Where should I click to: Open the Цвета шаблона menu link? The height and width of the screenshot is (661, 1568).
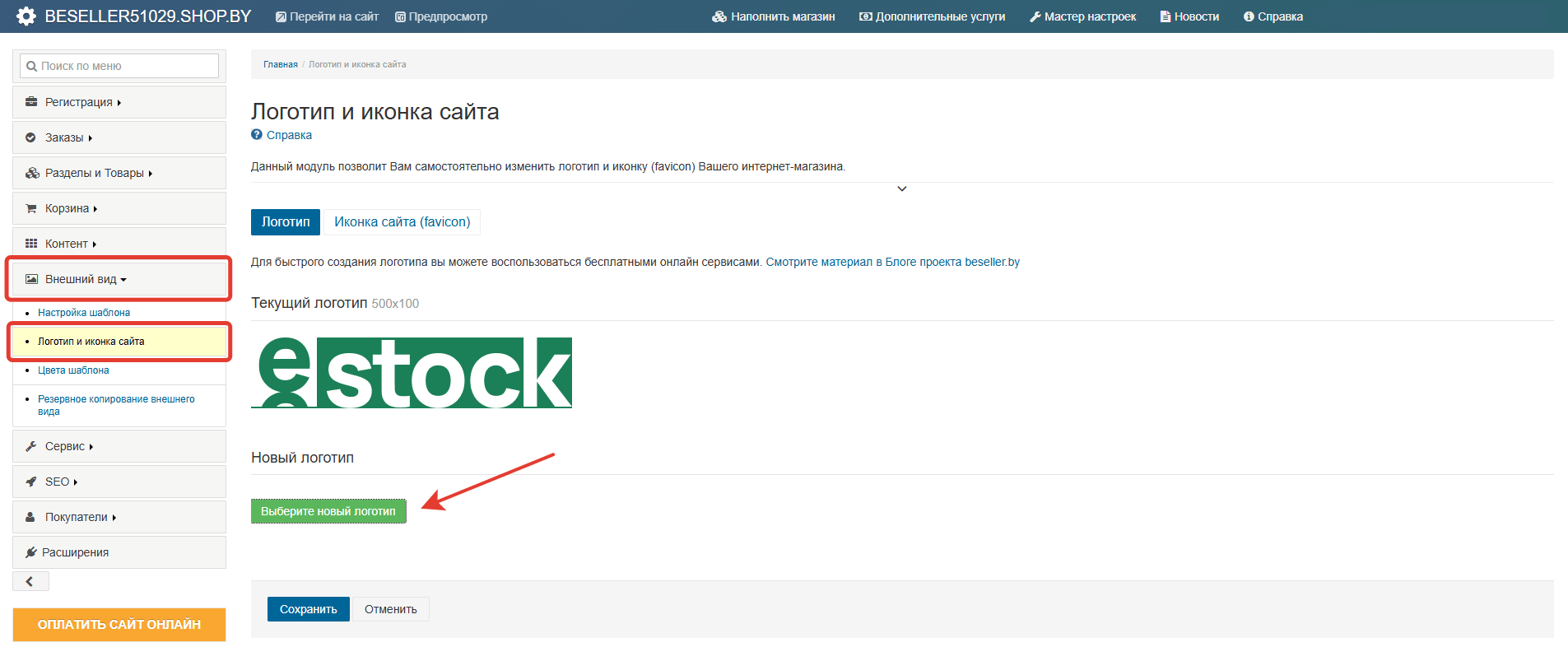[73, 370]
